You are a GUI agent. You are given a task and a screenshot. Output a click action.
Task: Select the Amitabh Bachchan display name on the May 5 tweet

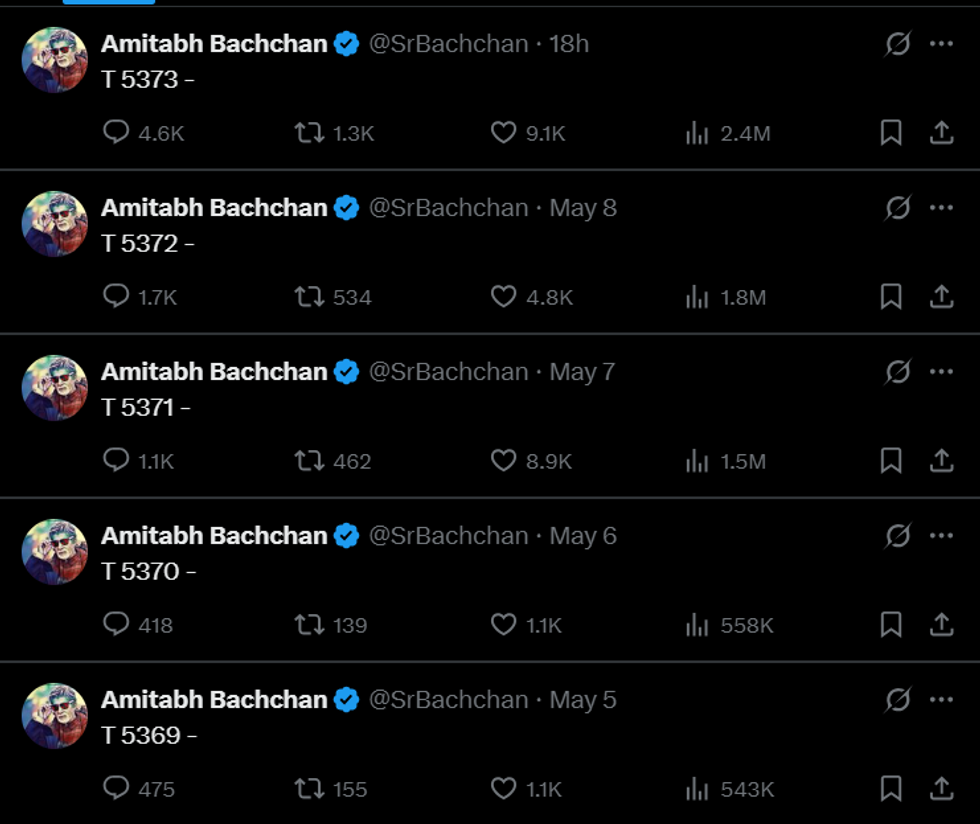(x=207, y=700)
